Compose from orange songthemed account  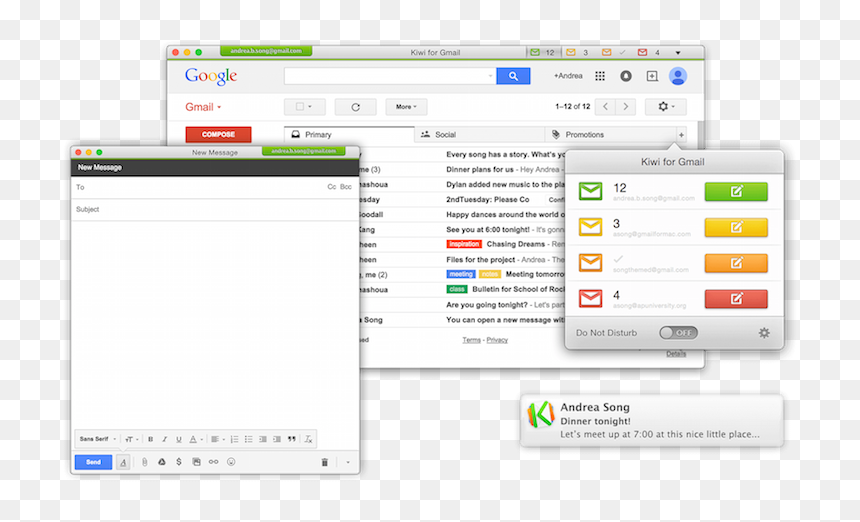pyautogui.click(x=736, y=263)
